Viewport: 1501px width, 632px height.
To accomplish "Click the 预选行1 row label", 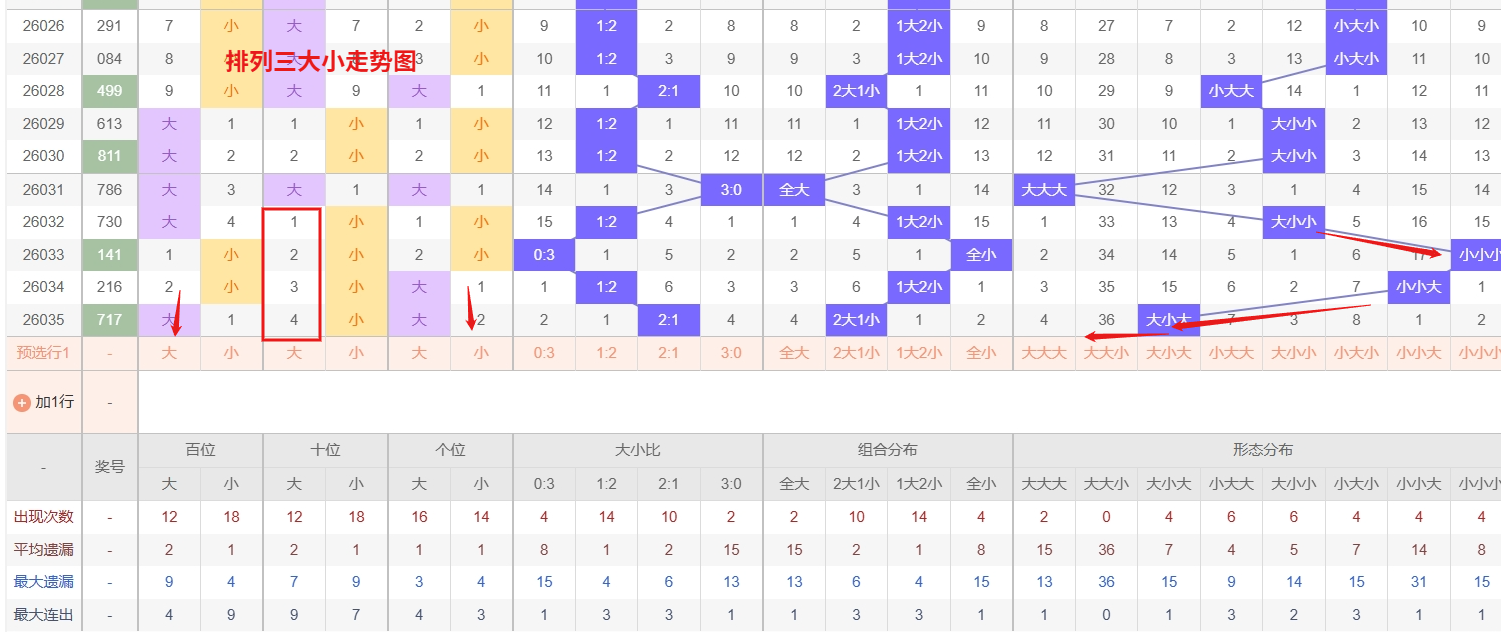I will coord(43,353).
